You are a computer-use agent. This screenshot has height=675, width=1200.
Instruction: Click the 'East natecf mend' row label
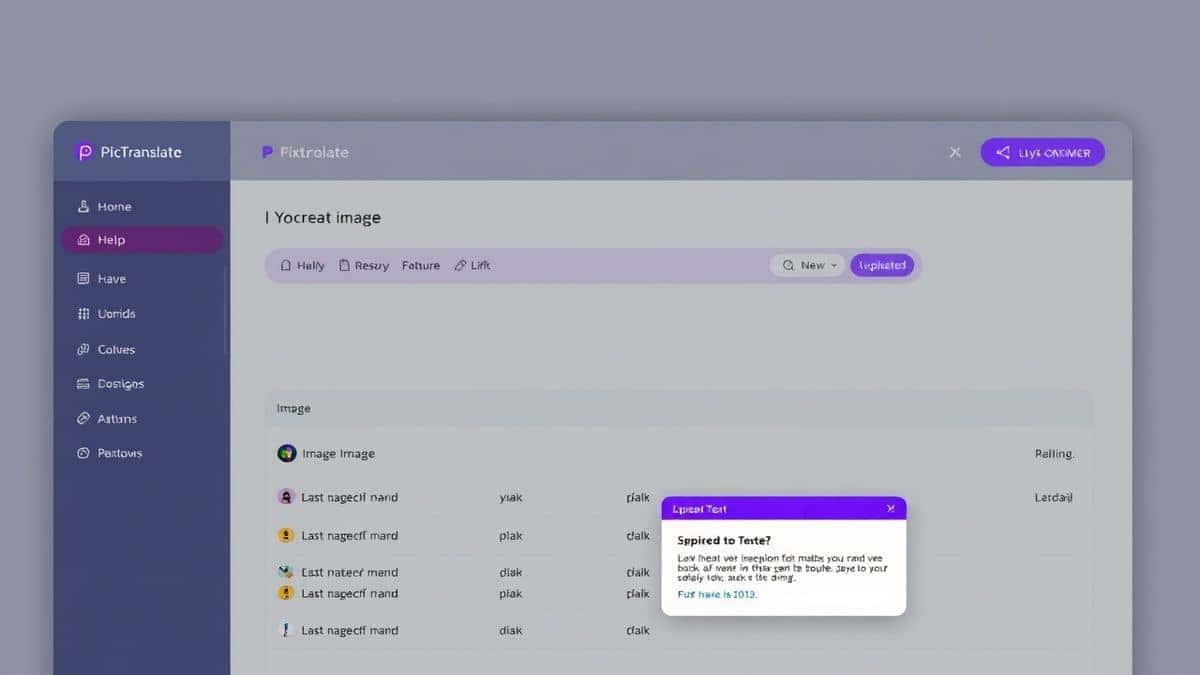pos(350,572)
